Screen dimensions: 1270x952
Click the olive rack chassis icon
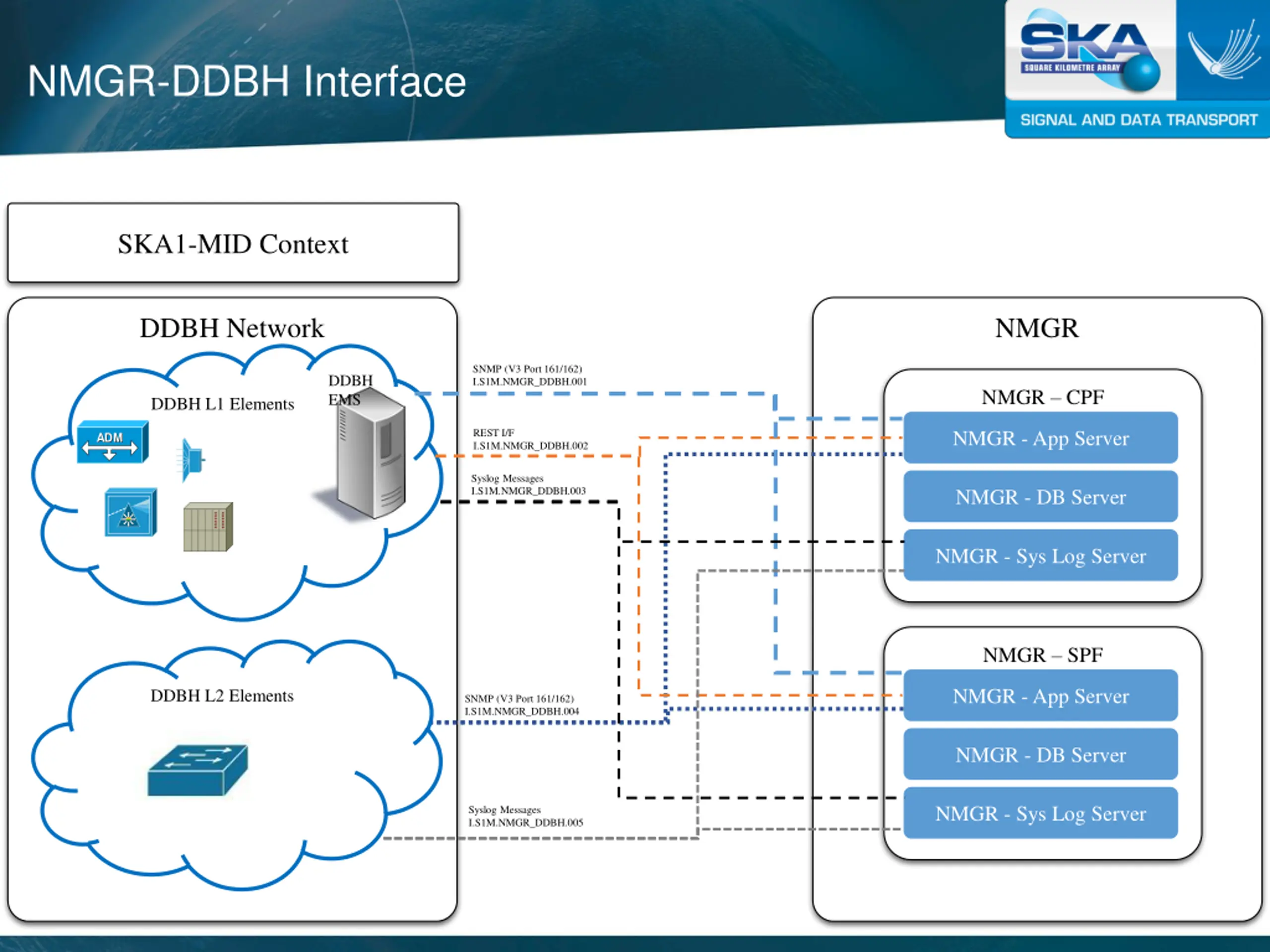point(208,527)
